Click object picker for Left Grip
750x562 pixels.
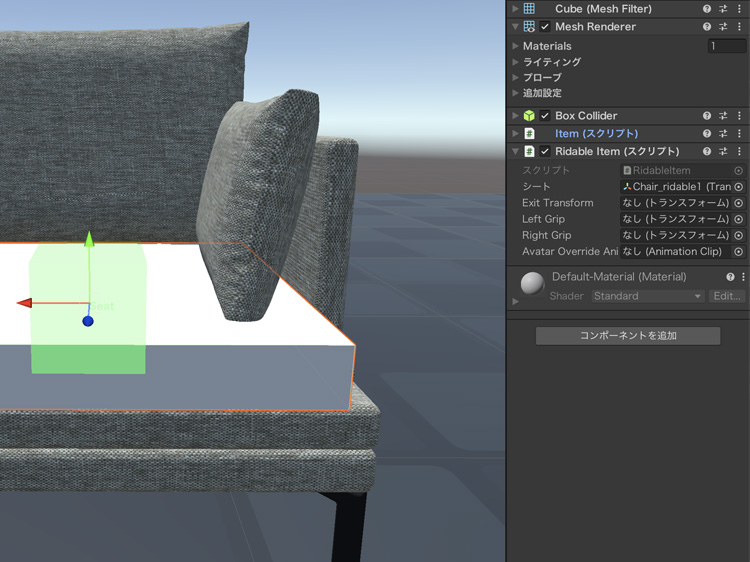739,219
